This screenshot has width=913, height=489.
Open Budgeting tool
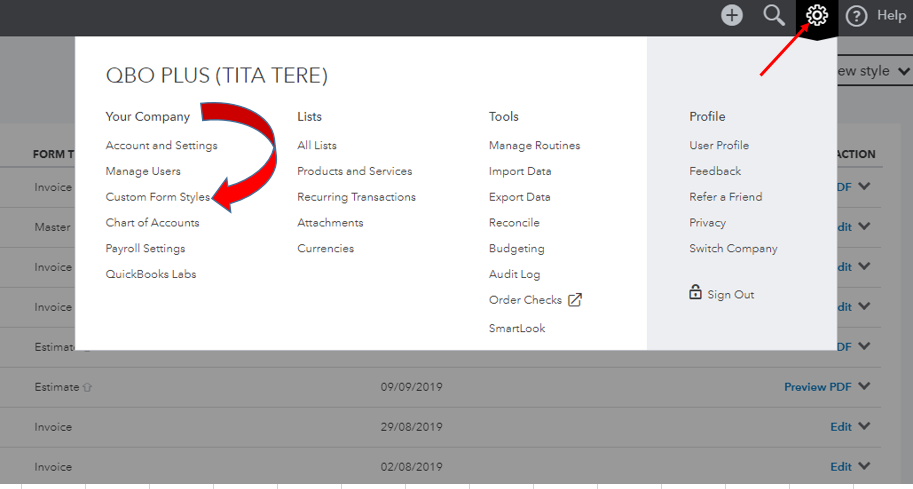pyautogui.click(x=516, y=249)
